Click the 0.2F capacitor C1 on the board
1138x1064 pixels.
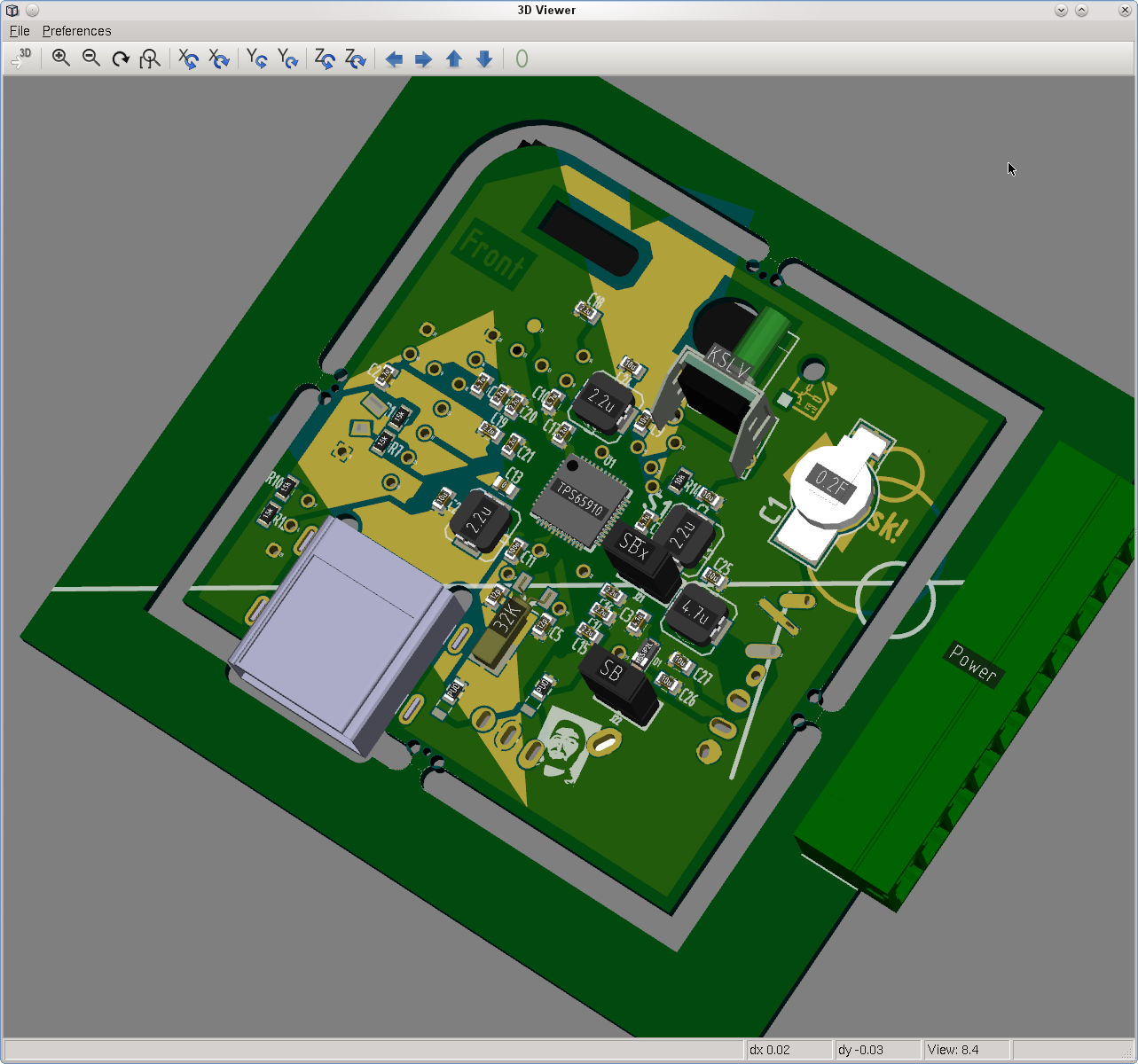tap(832, 488)
